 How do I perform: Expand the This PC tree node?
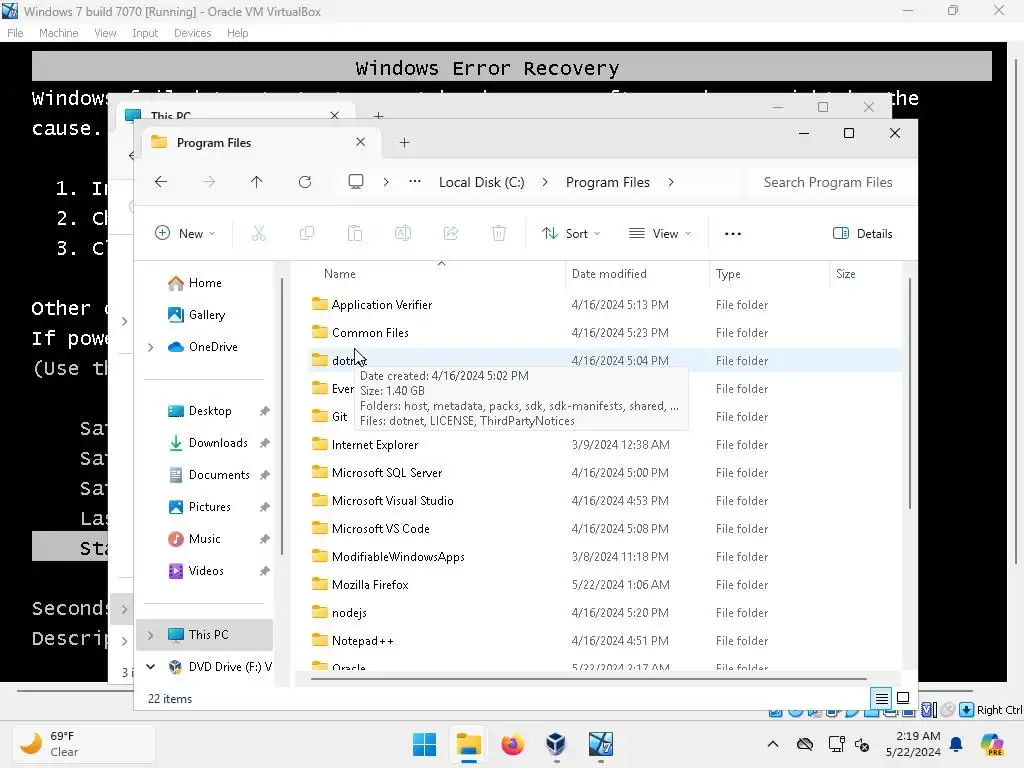pos(151,635)
